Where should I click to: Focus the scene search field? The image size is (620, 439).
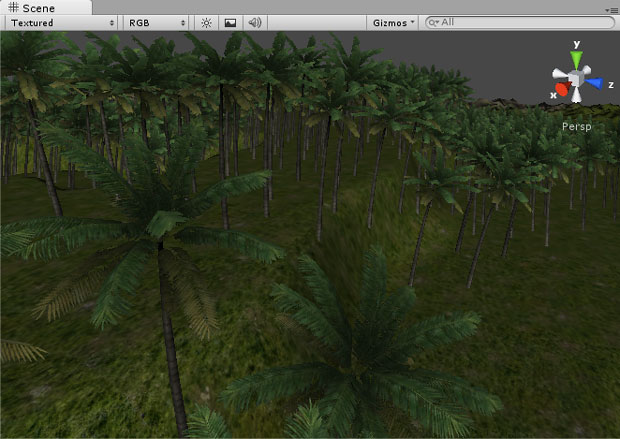[x=520, y=22]
